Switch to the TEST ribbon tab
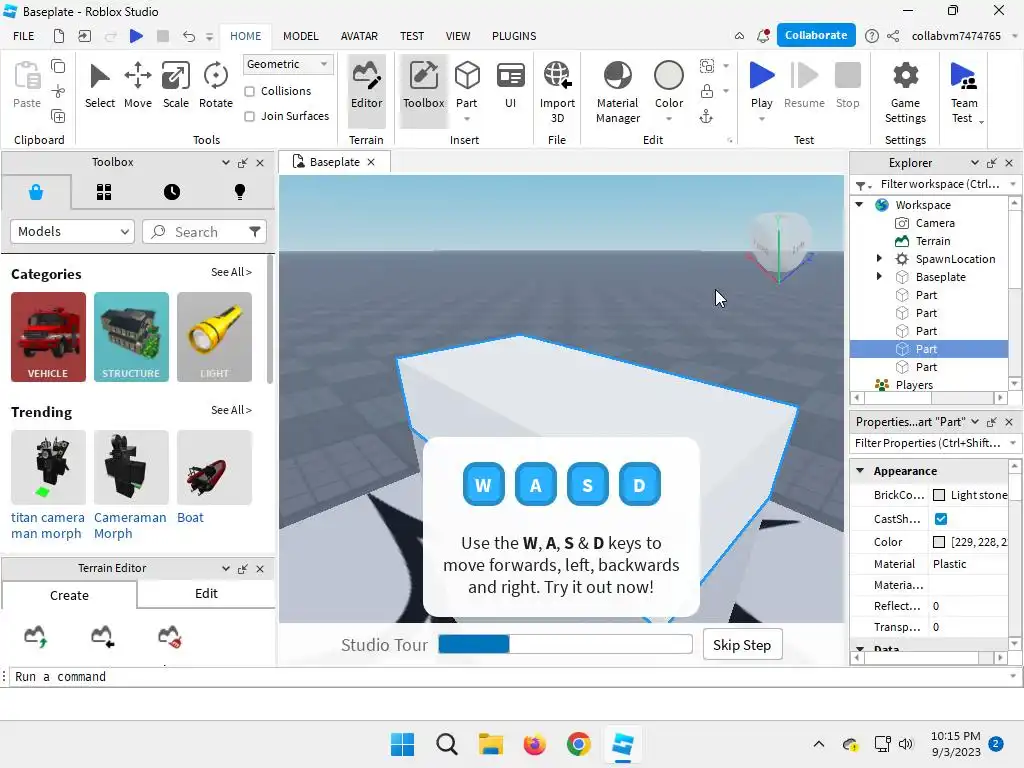The height and width of the screenshot is (768, 1024). pyautogui.click(x=411, y=36)
